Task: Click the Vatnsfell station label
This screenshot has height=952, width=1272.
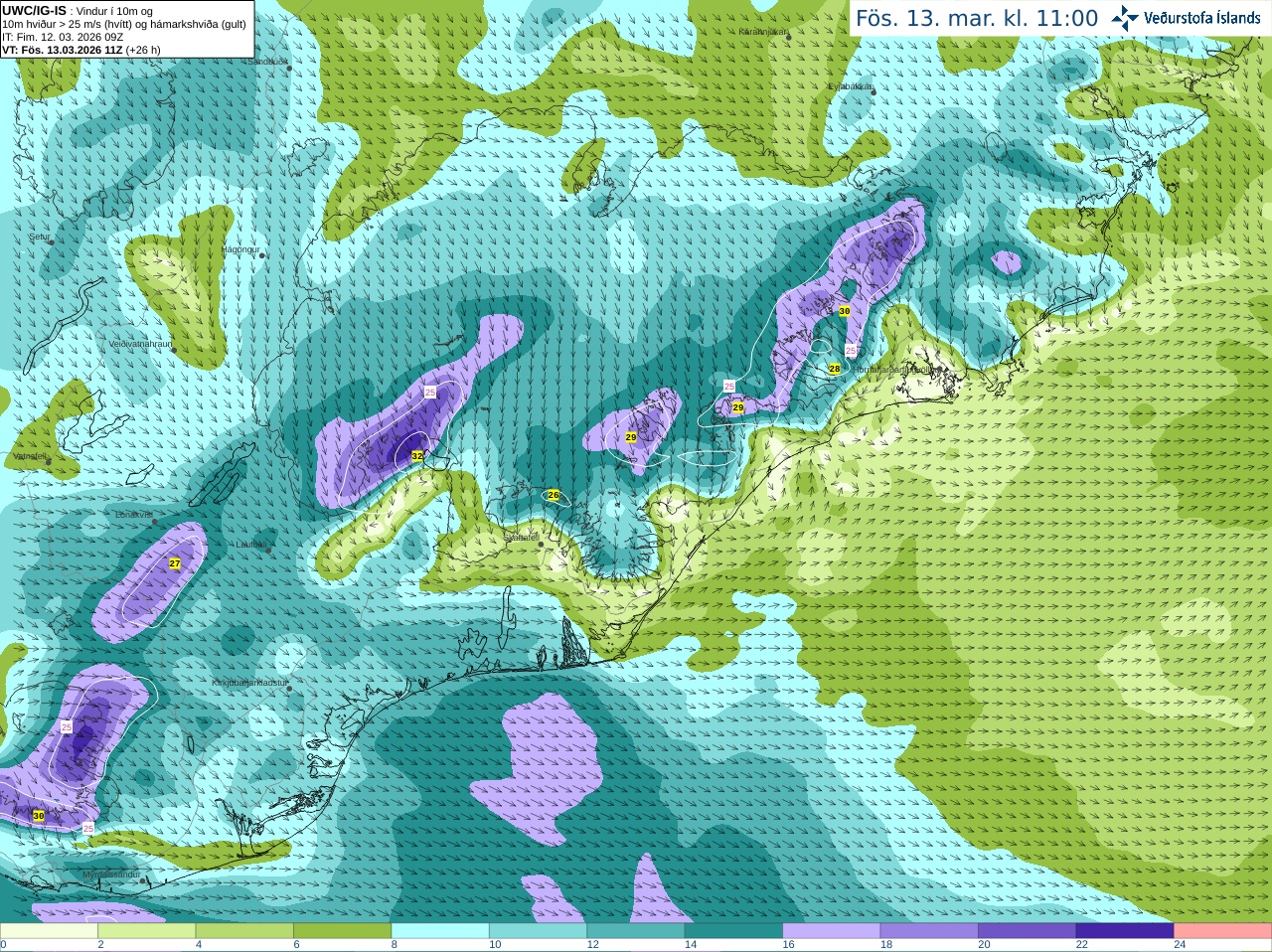Action: [30, 456]
